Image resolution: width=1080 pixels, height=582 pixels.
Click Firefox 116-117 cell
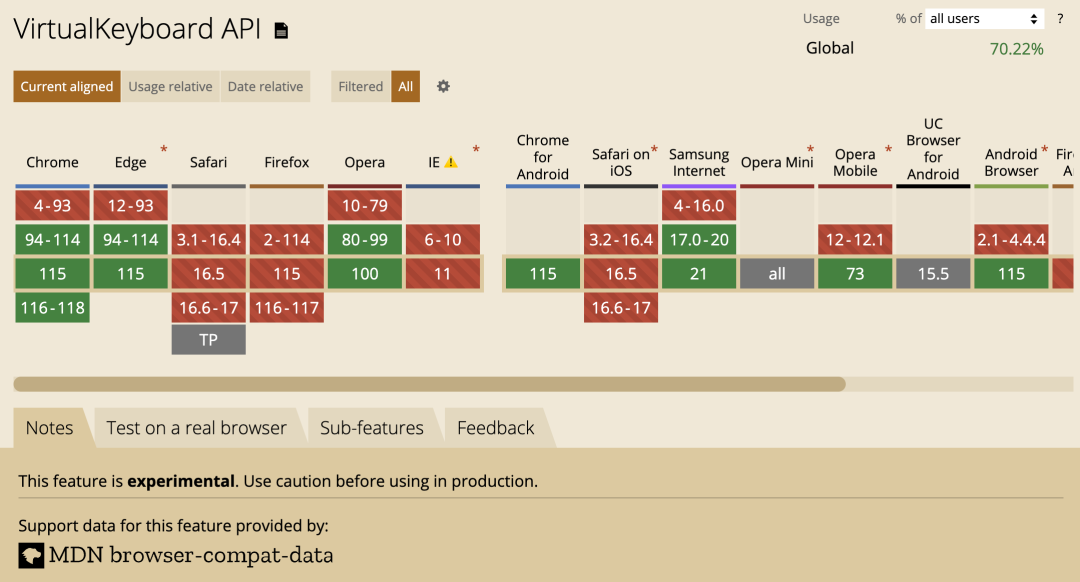pos(287,307)
